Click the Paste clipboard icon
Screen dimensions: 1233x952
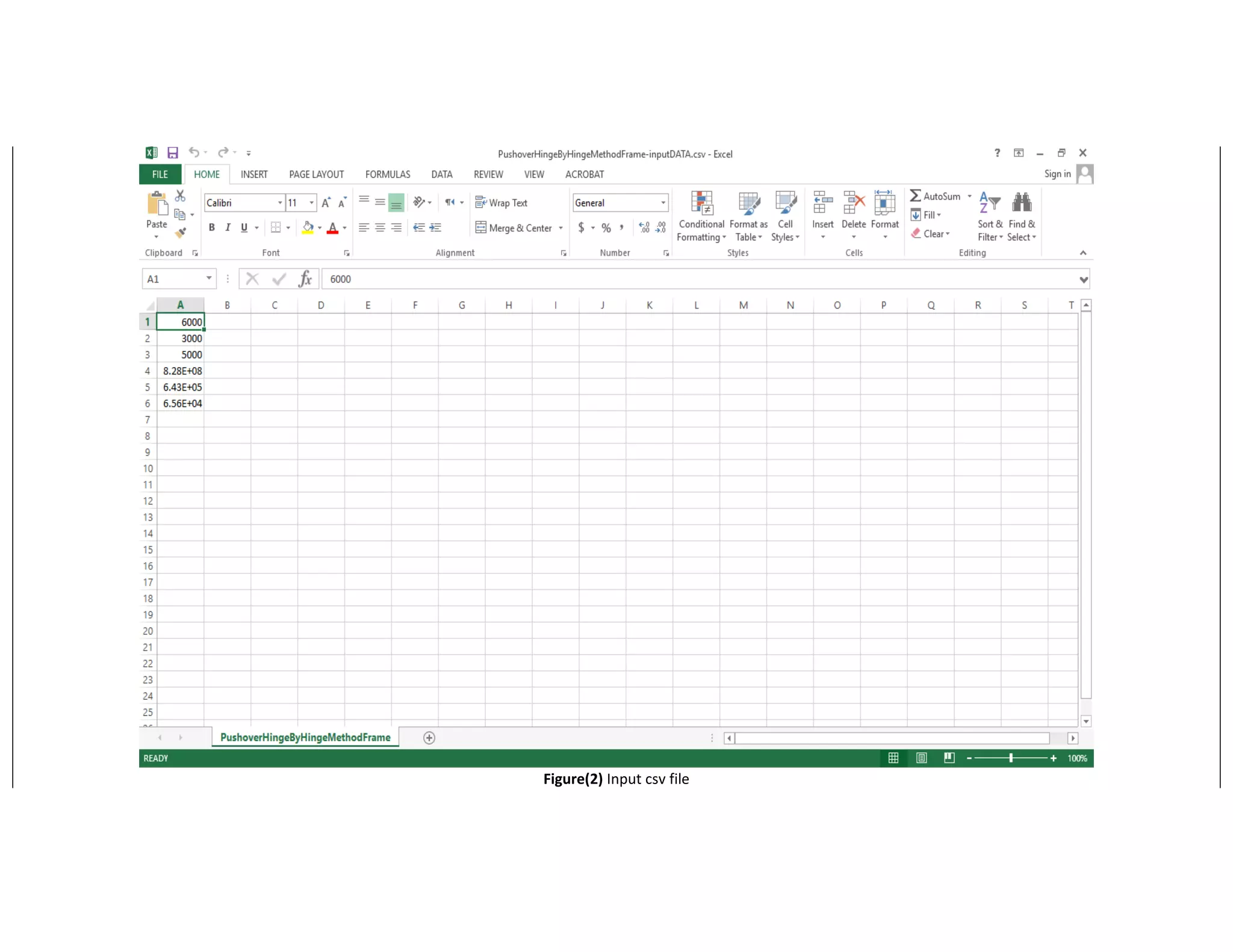[x=157, y=203]
